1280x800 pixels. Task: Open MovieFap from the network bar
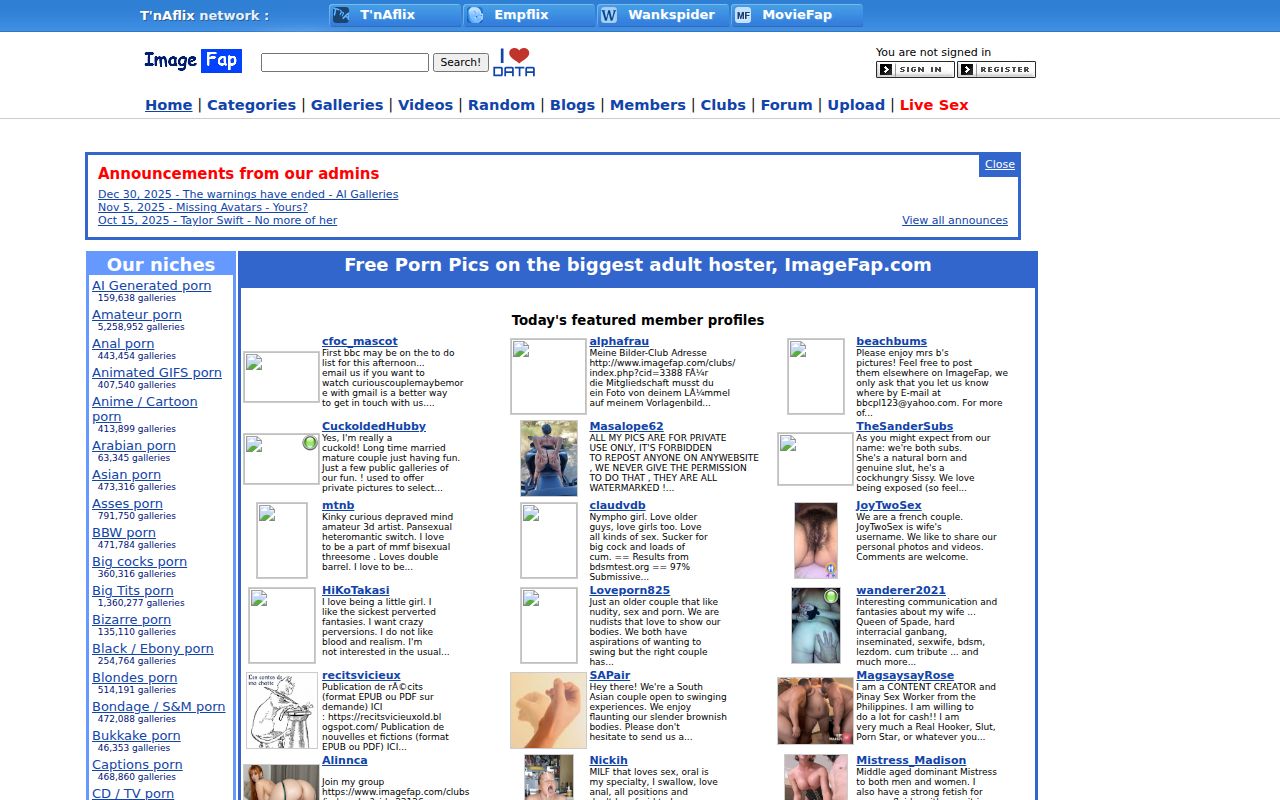(796, 15)
